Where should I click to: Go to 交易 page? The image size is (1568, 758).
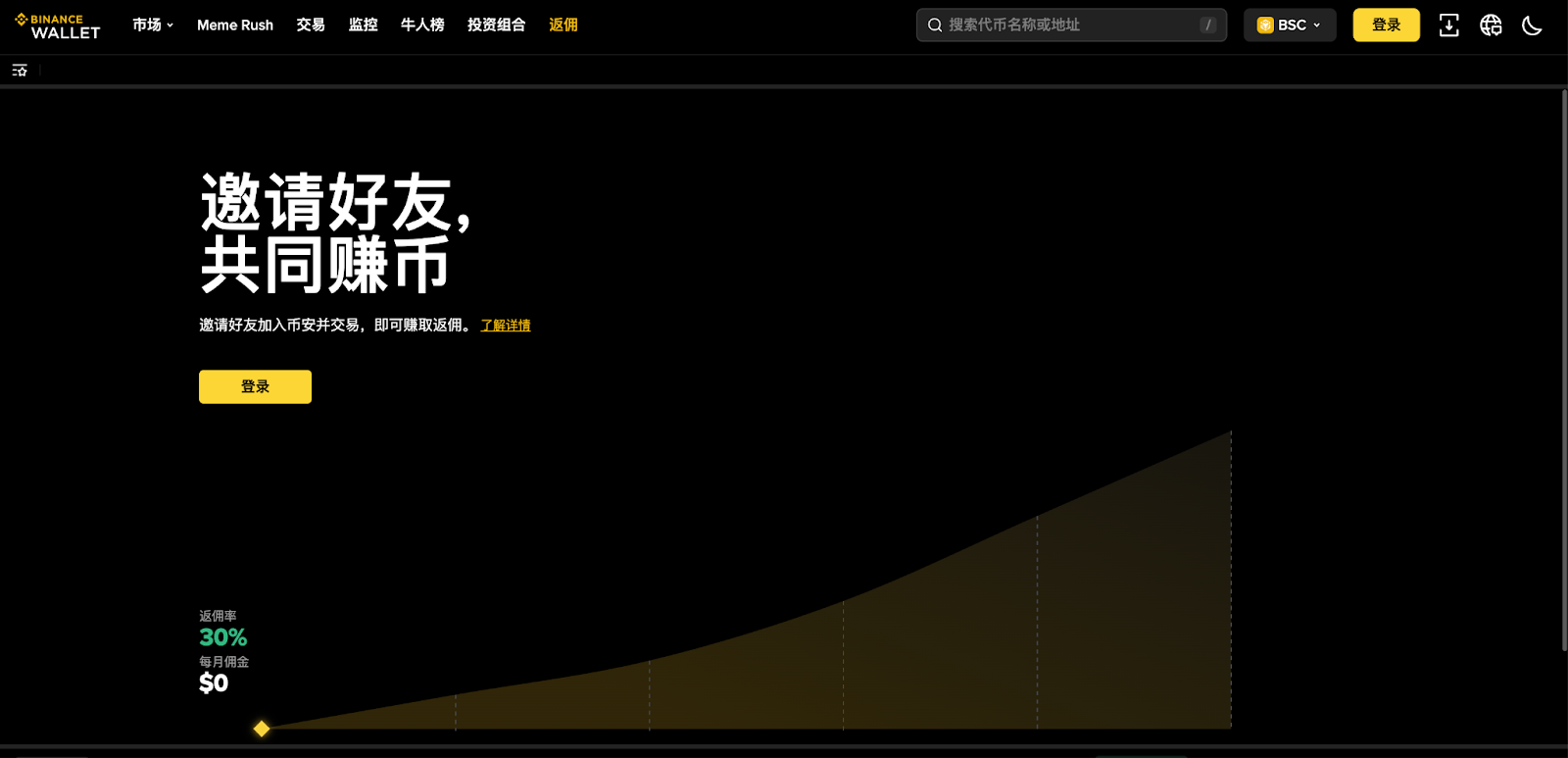[311, 25]
